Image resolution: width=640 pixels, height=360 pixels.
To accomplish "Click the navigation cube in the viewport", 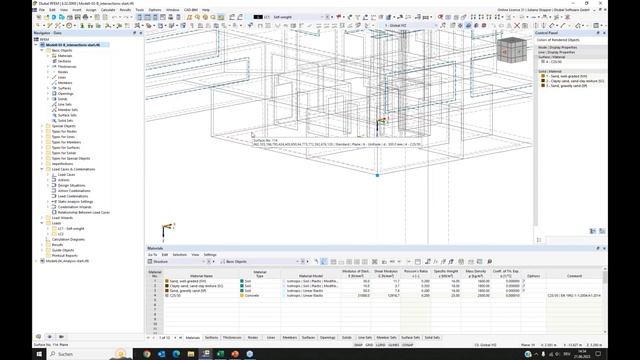I will click(512, 50).
